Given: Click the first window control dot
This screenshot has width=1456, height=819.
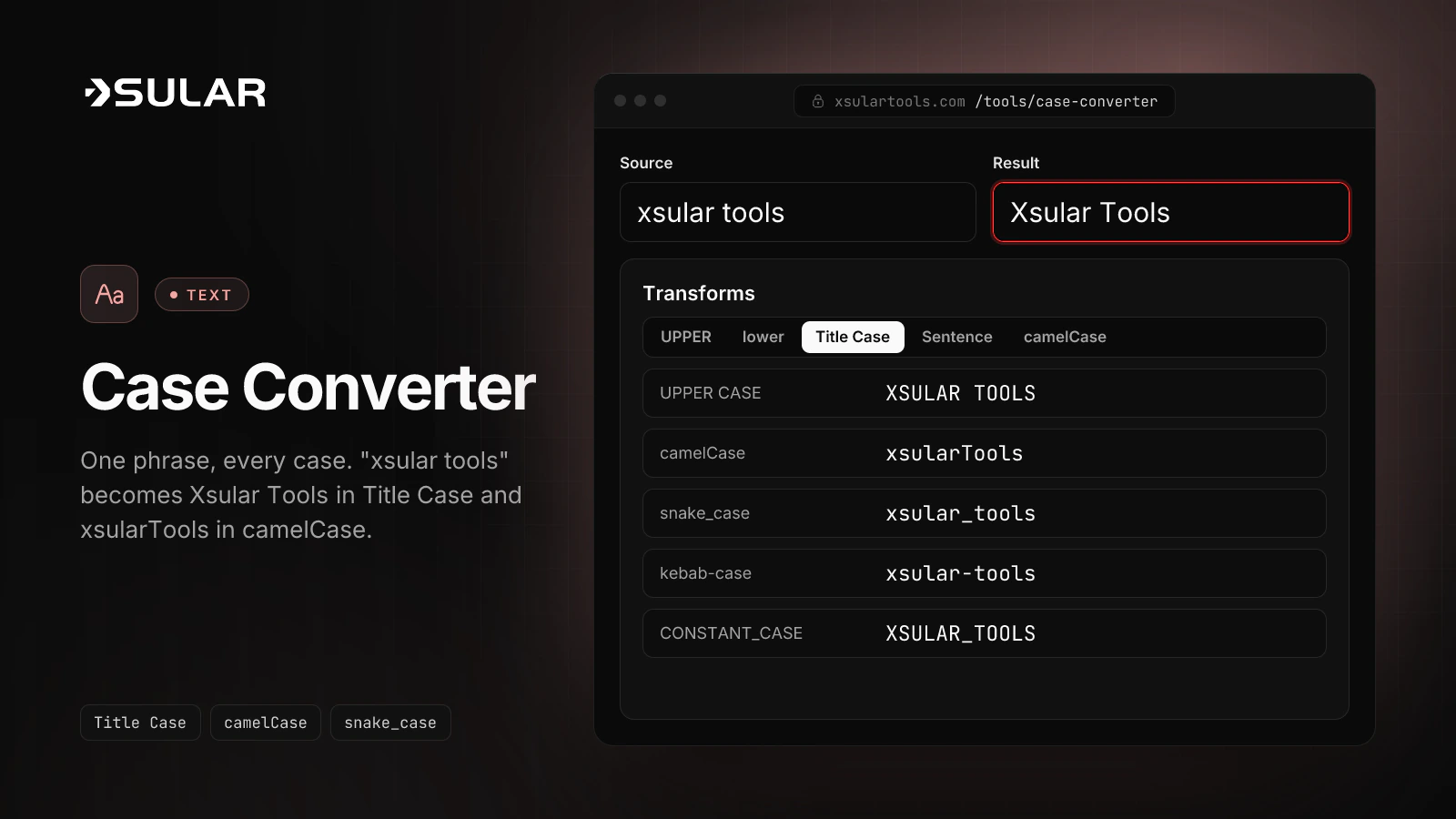Looking at the screenshot, I should tap(620, 101).
